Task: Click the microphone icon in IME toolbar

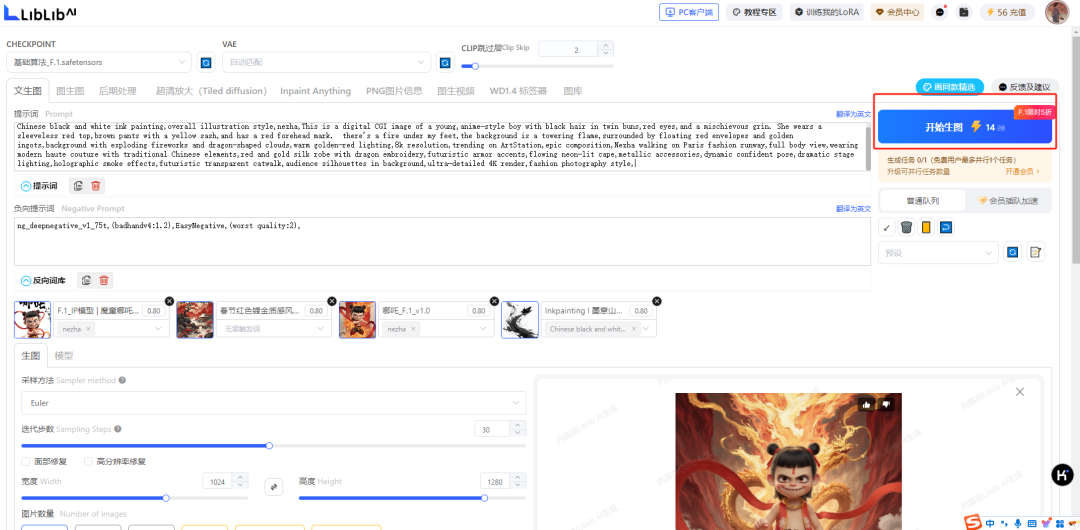Action: 1018,523
